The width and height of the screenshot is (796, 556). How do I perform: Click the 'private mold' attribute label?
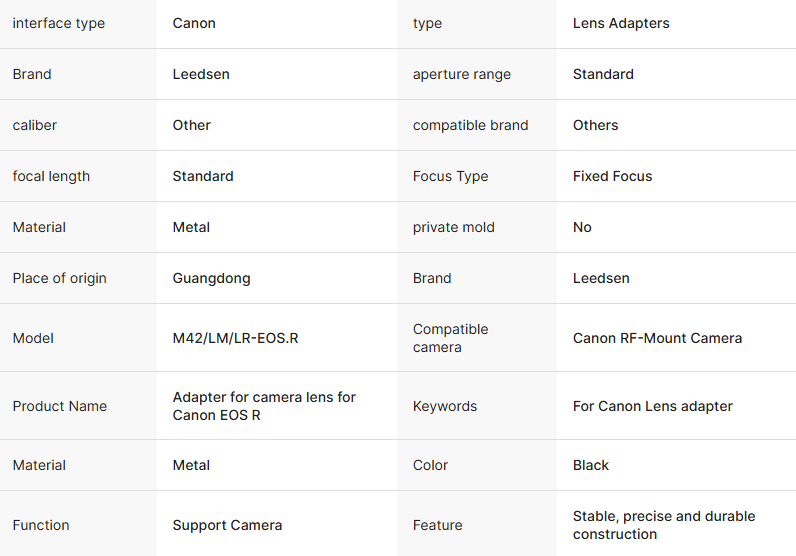(453, 227)
